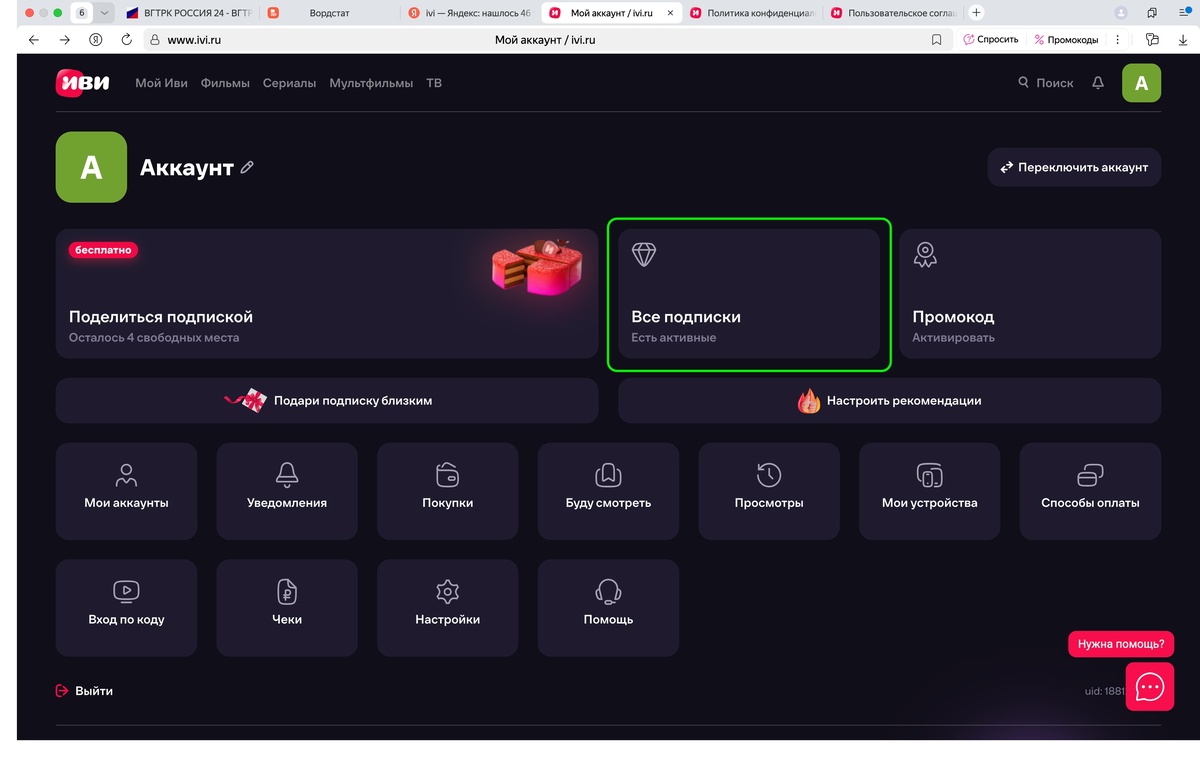Image resolution: width=1200 pixels, height=760 pixels.
Task: Click the Иви logo
Action: (x=82, y=83)
